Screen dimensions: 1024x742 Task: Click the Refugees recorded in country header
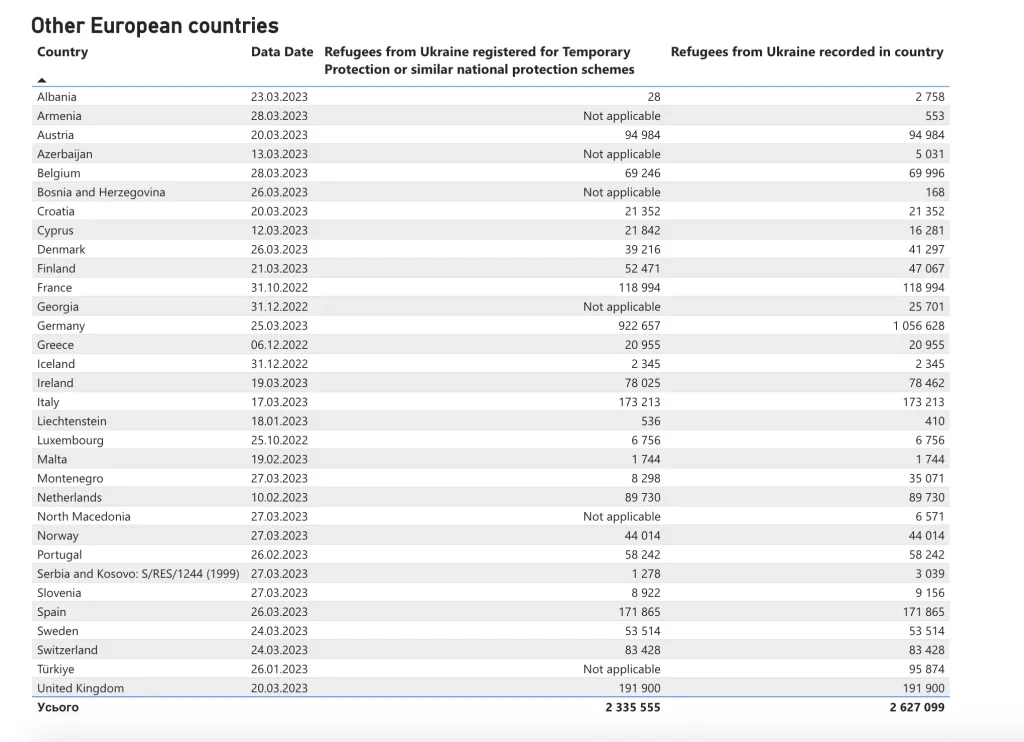pos(806,52)
